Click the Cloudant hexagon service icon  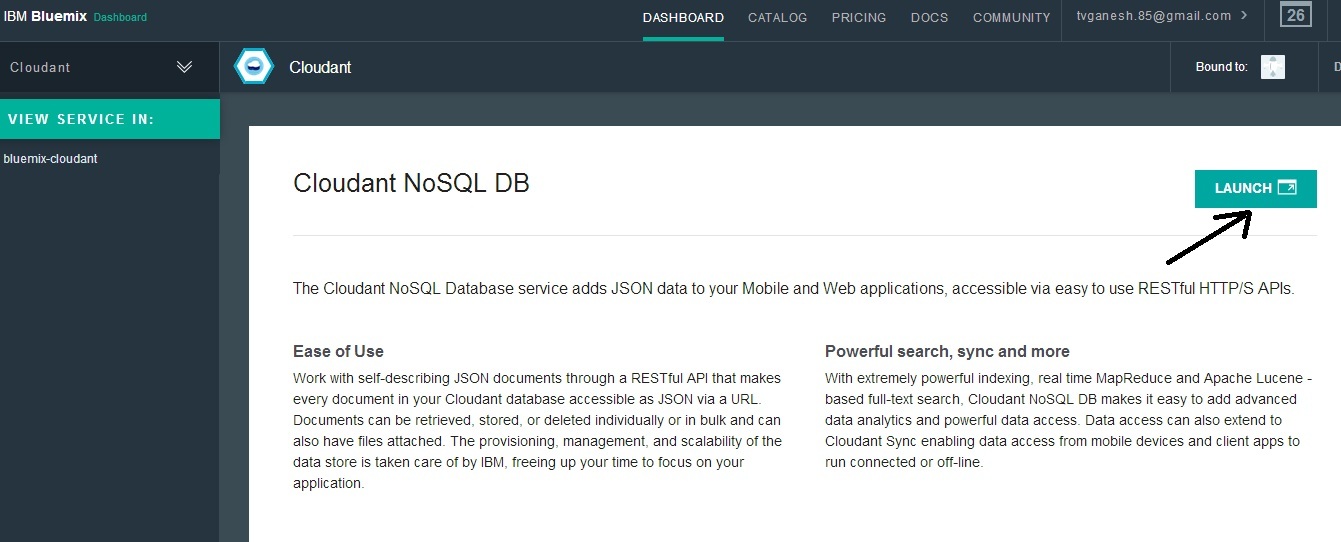pyautogui.click(x=253, y=67)
